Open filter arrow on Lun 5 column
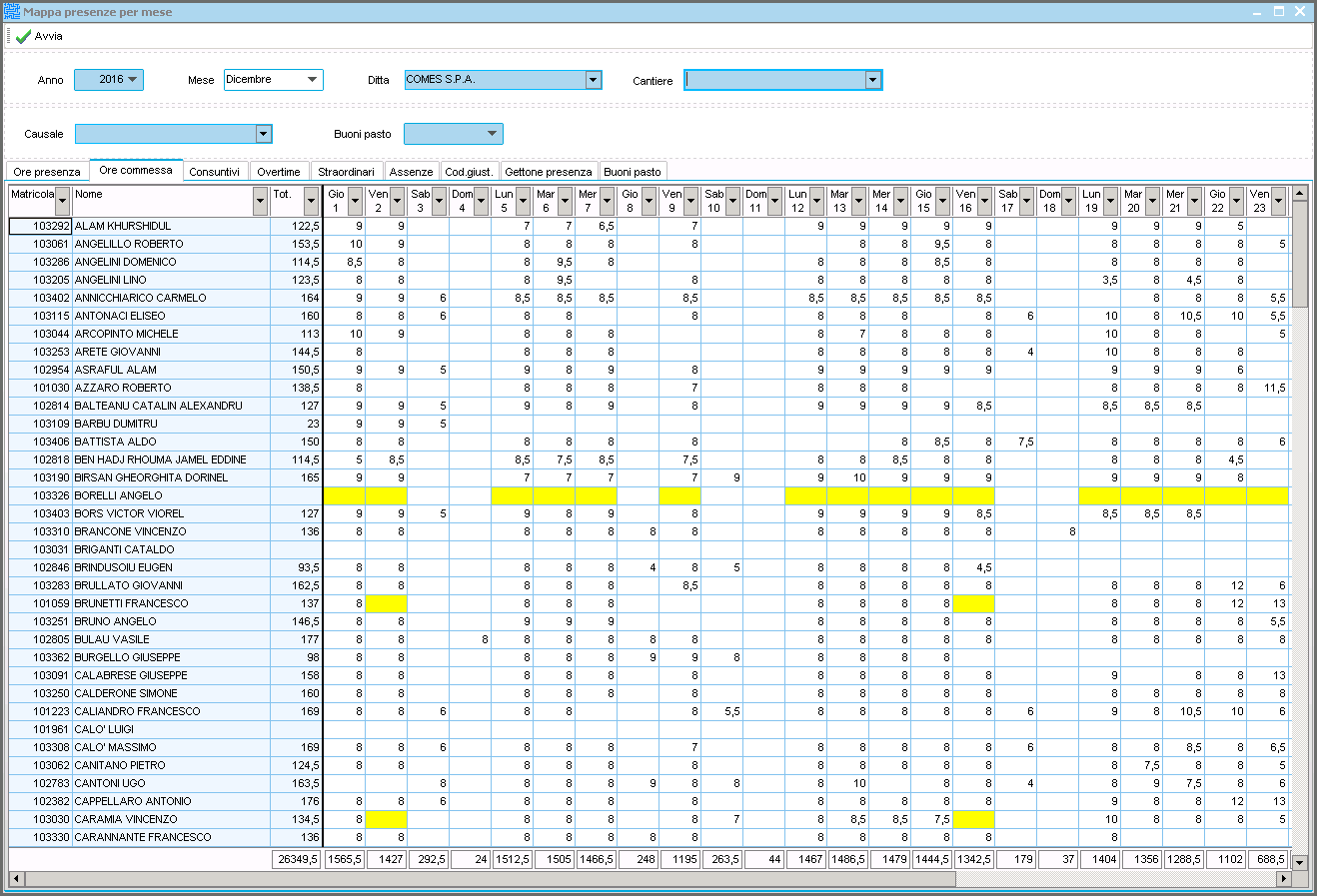This screenshot has width=1317, height=896. 523,201
